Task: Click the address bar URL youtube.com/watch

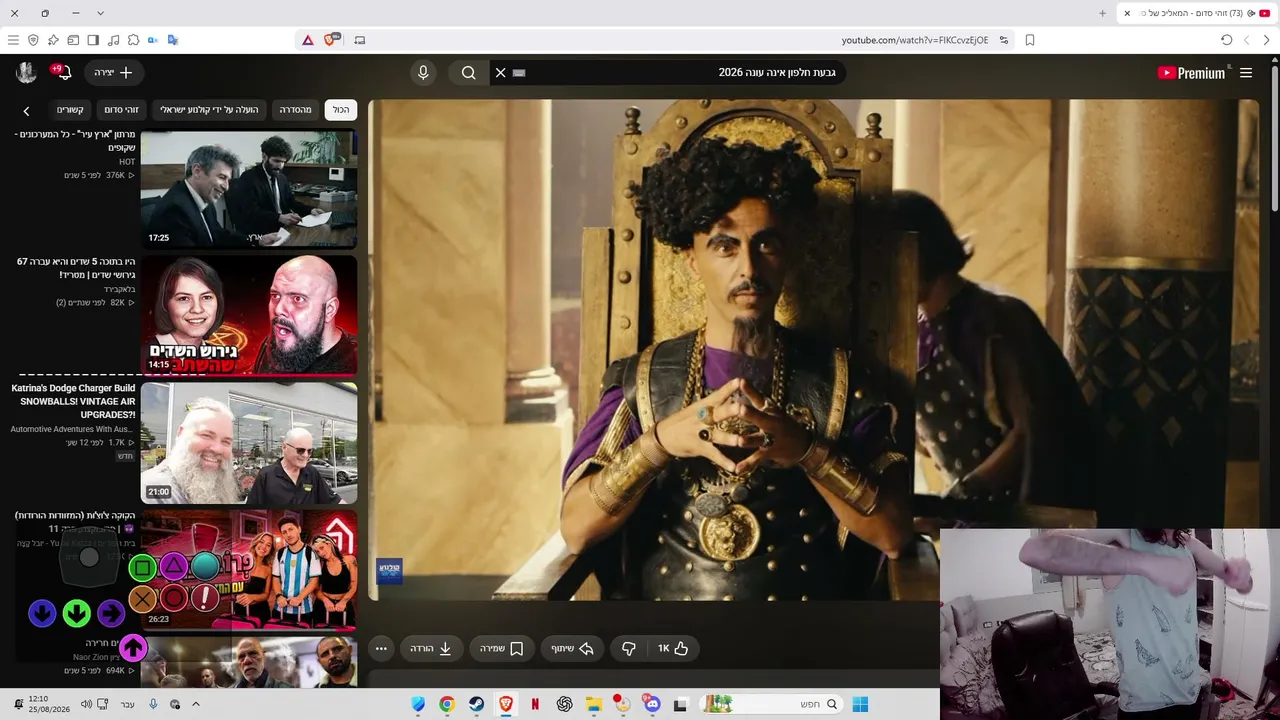Action: click(x=914, y=40)
